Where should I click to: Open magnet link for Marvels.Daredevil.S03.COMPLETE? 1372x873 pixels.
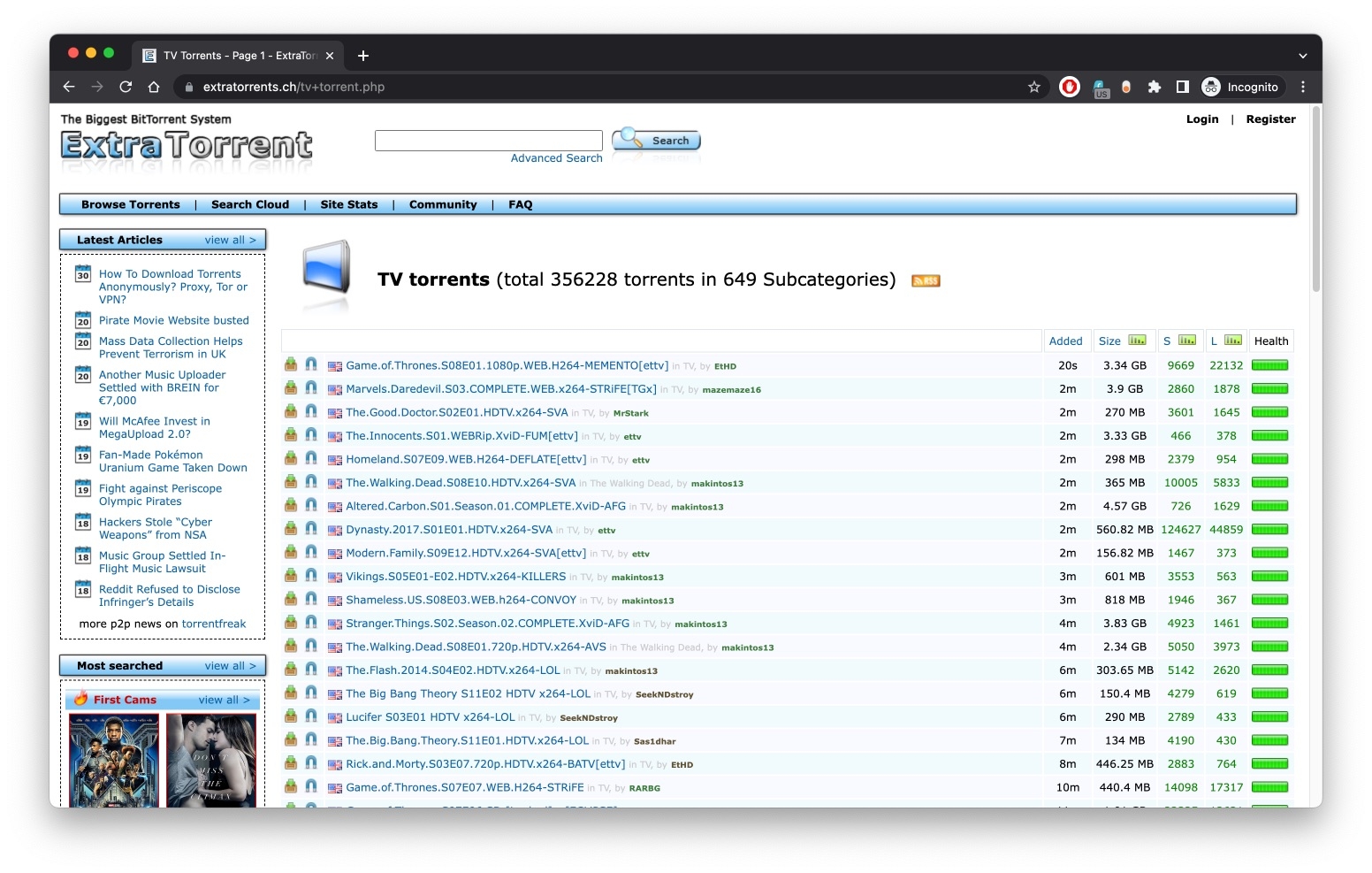point(311,388)
